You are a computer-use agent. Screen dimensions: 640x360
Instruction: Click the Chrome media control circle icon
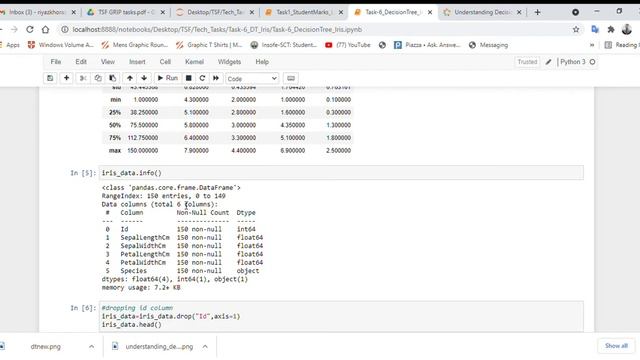575,12
